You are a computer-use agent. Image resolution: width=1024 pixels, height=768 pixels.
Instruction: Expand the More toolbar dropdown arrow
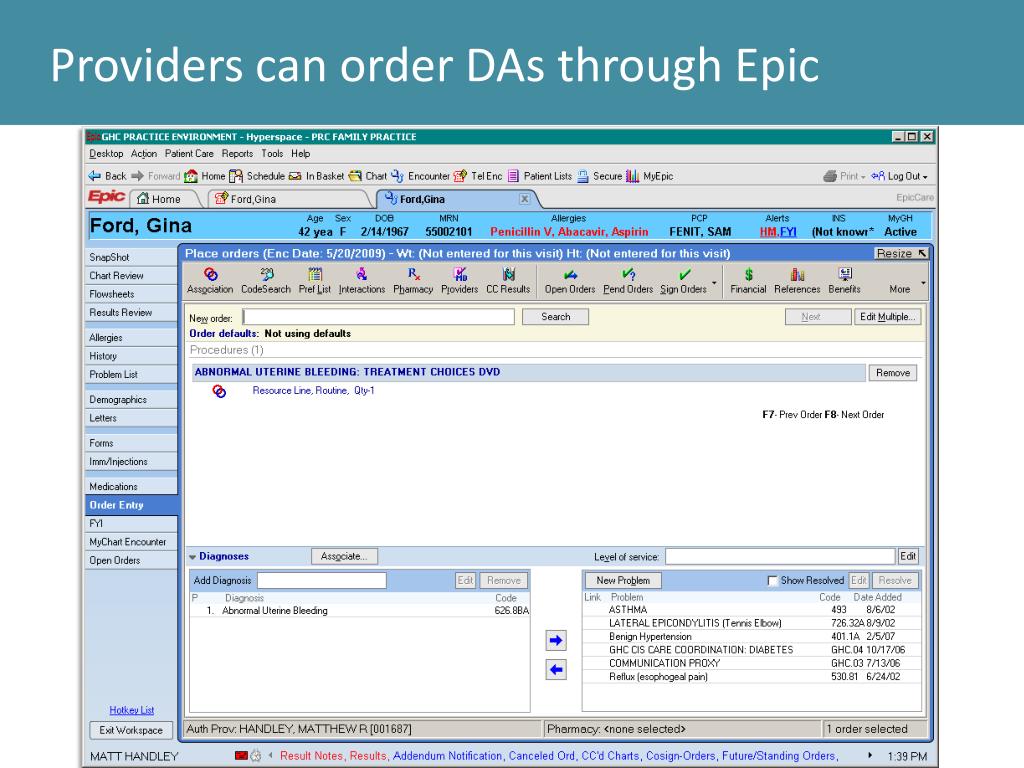[x=923, y=283]
